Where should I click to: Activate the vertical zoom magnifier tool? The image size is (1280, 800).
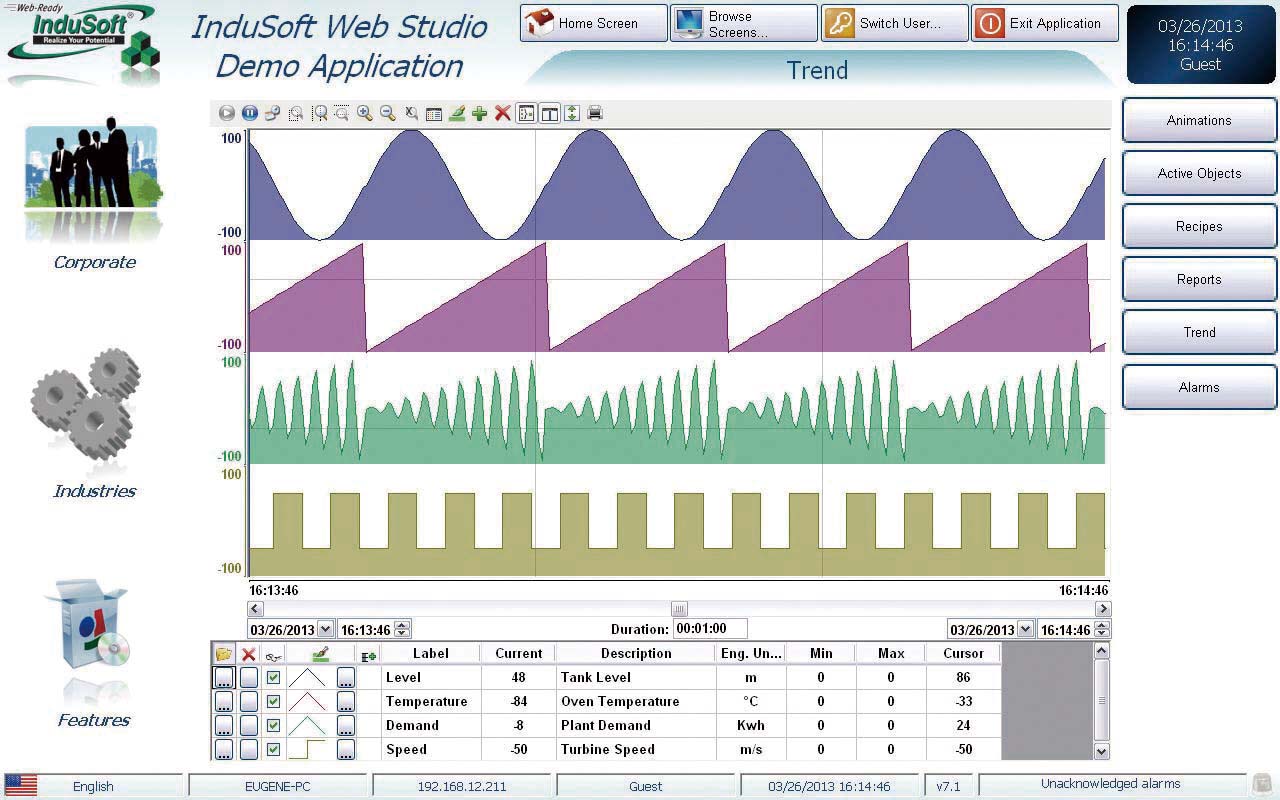342,114
